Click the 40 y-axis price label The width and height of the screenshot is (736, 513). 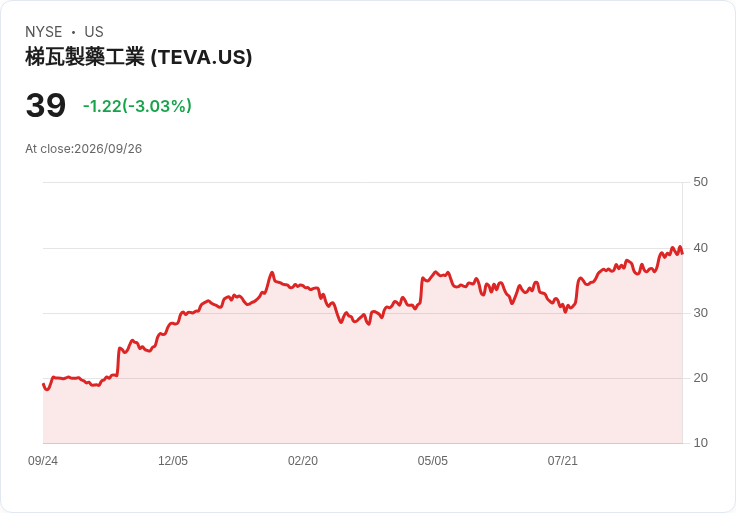pyautogui.click(x=700, y=248)
